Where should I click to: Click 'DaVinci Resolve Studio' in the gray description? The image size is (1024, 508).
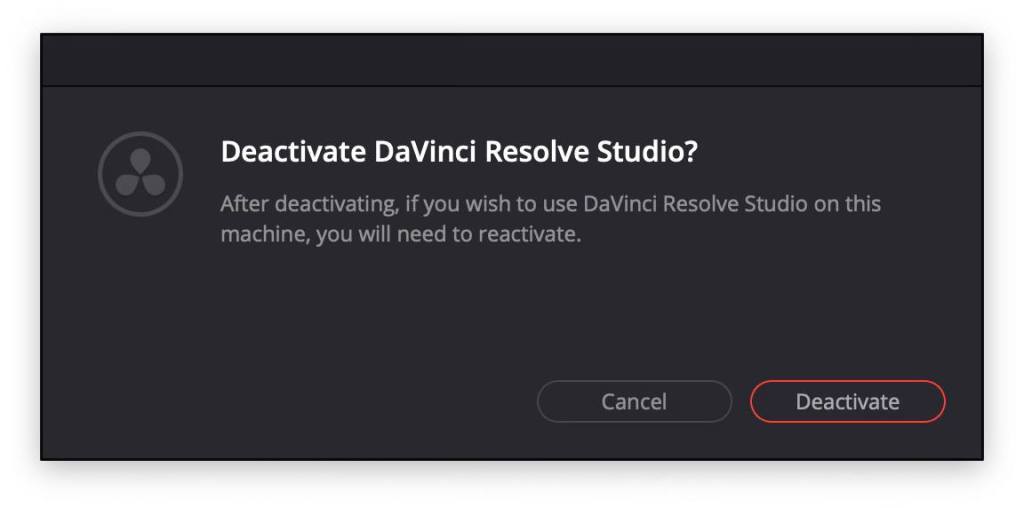(696, 204)
